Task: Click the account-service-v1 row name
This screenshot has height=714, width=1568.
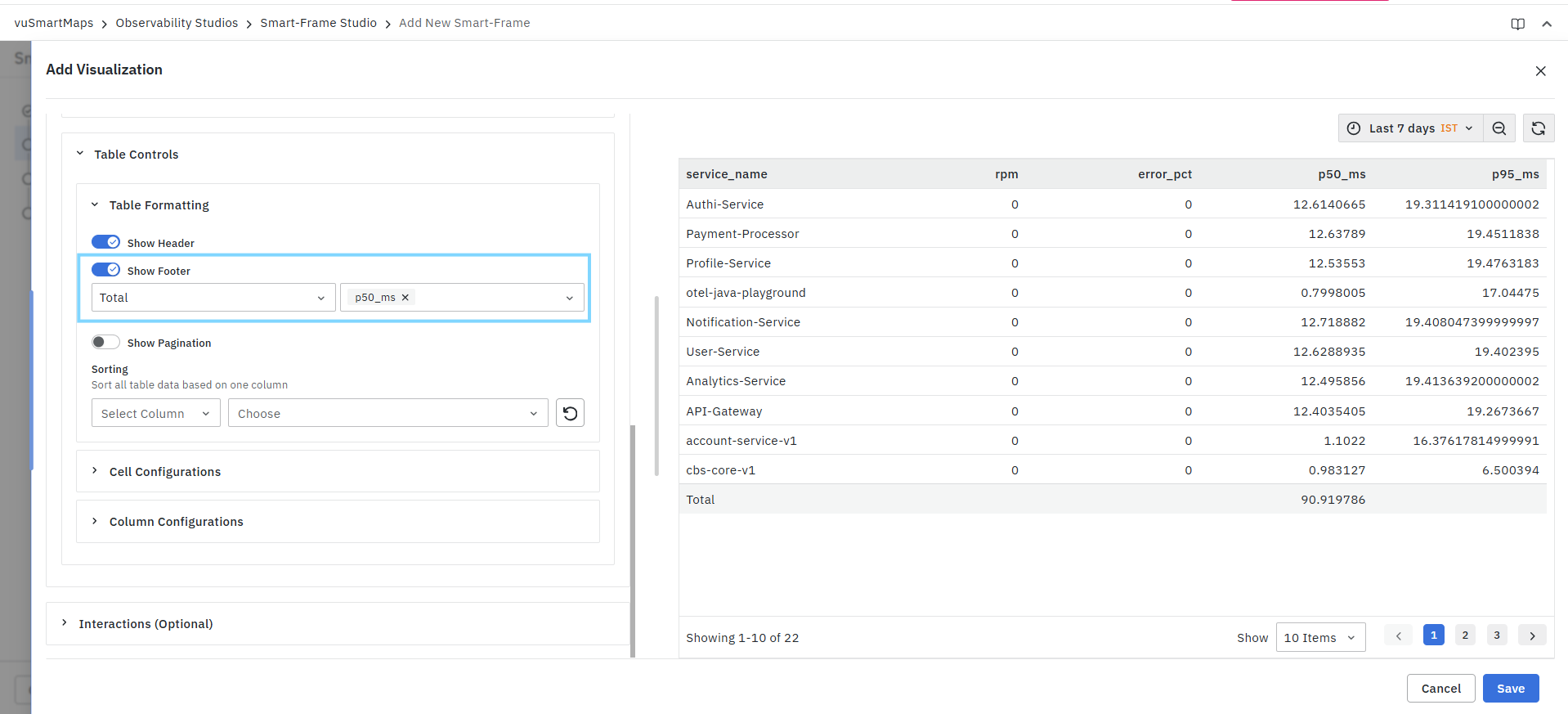Action: click(x=741, y=441)
